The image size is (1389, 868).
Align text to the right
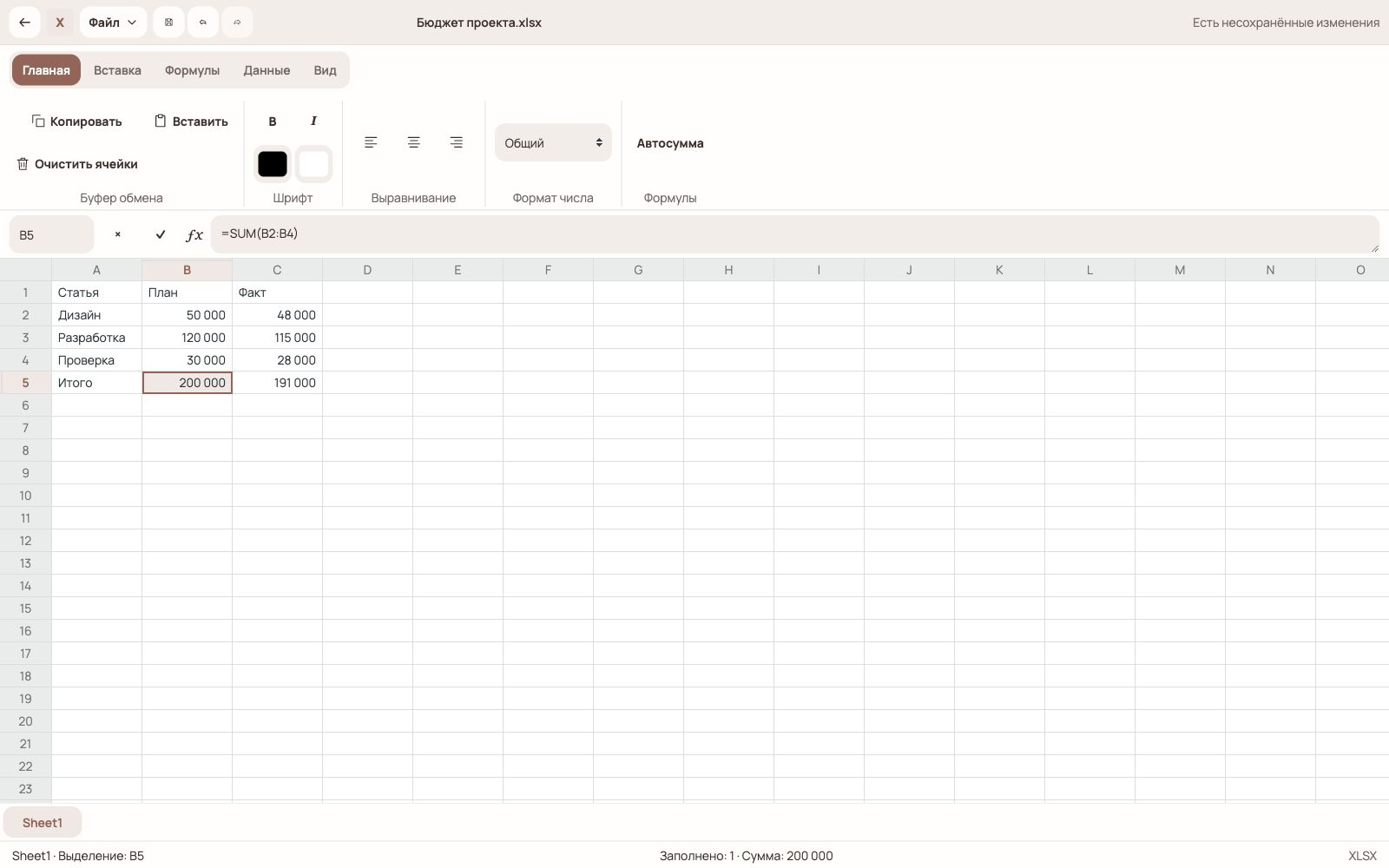pyautogui.click(x=456, y=142)
